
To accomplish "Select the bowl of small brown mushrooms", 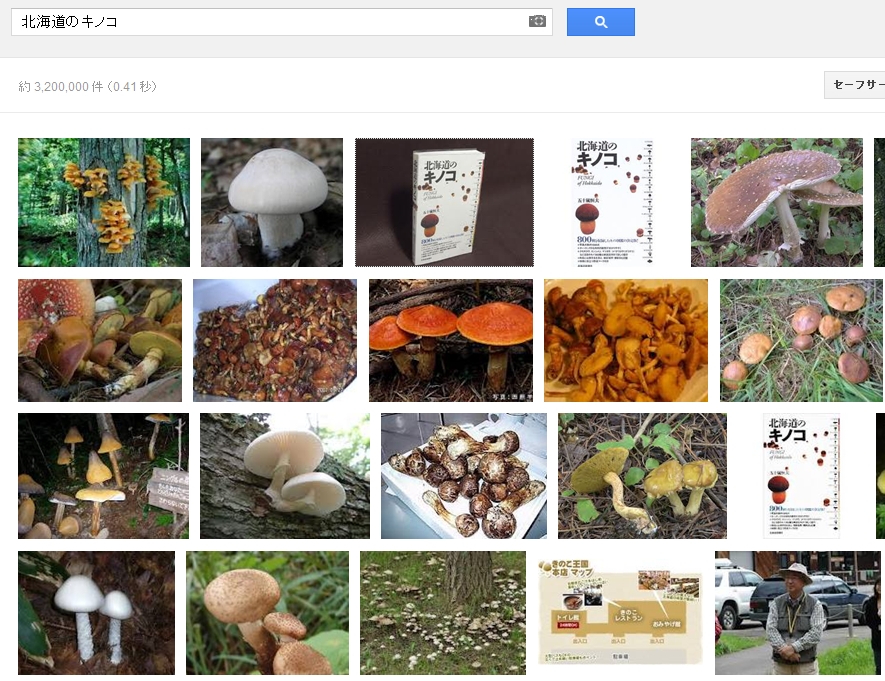I will tap(275, 340).
